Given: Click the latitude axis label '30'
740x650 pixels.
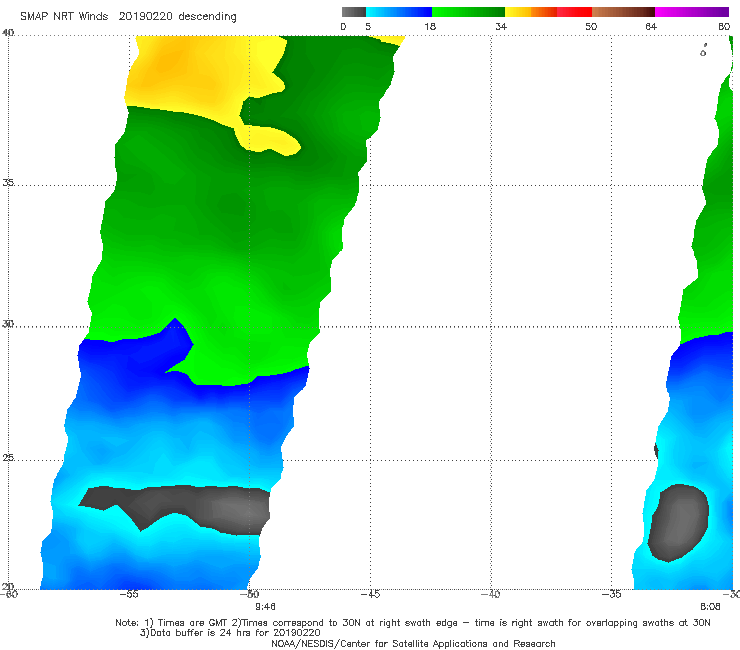Looking at the screenshot, I should 8,324.
